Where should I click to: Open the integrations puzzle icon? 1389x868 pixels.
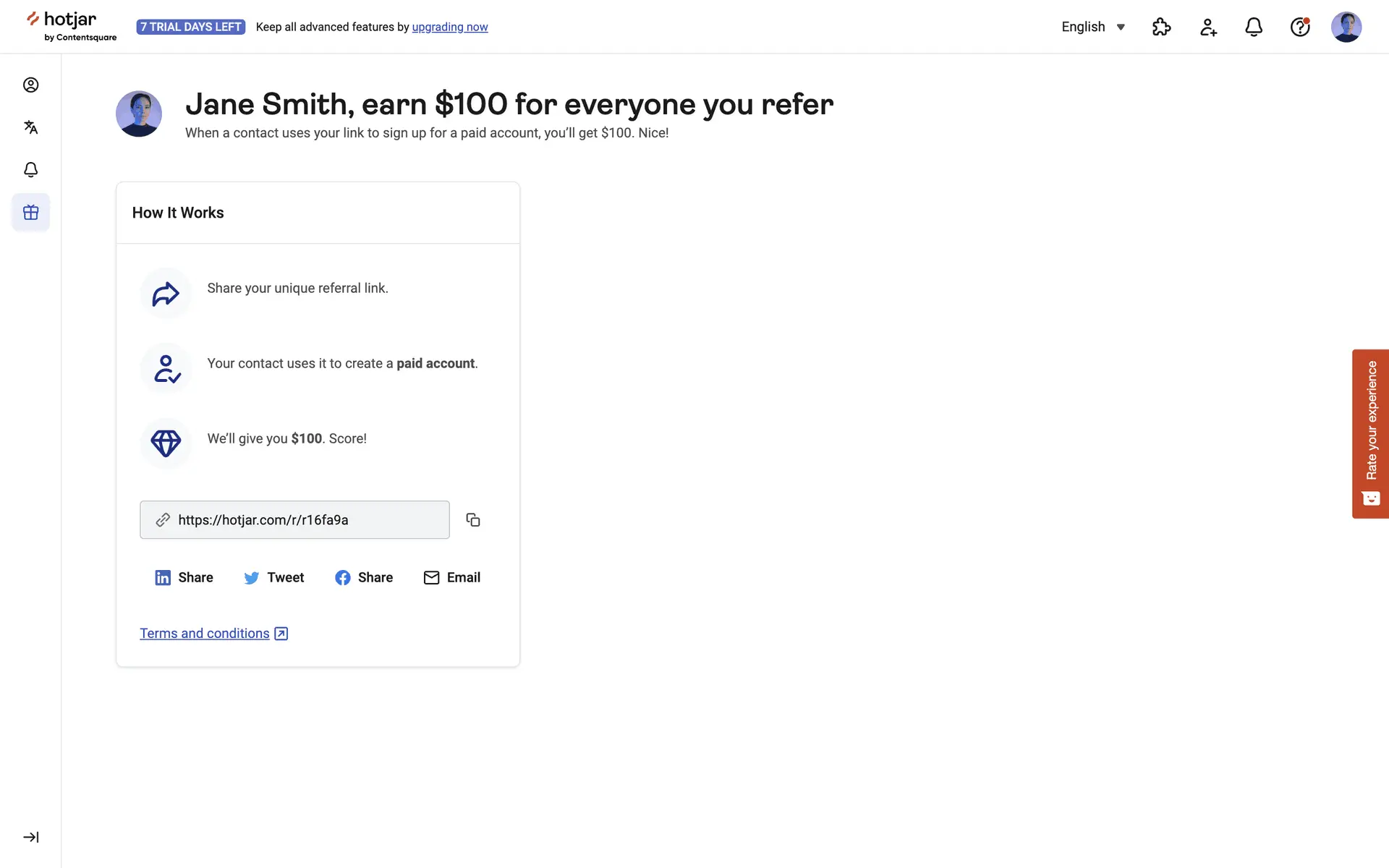pyautogui.click(x=1161, y=27)
